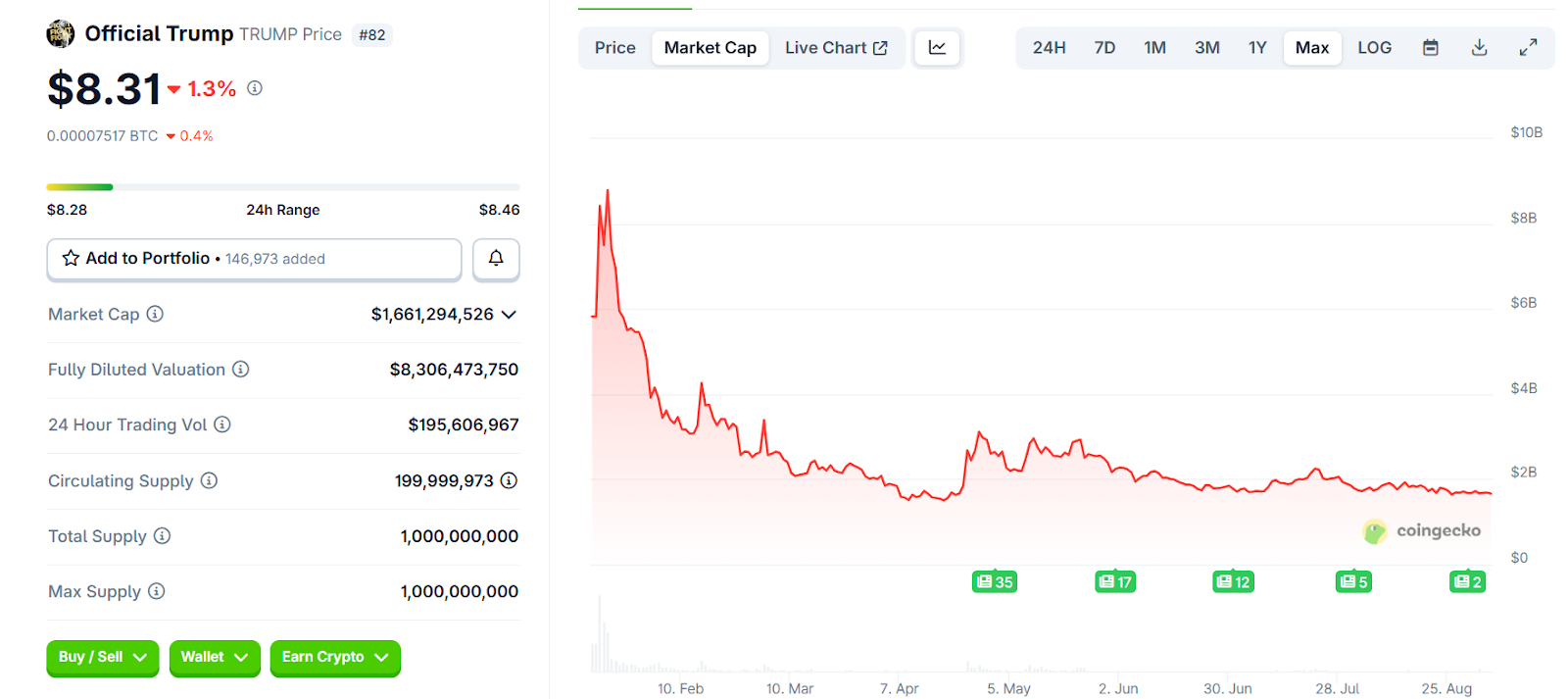Open the Wallet dropdown button
This screenshot has height=699, width=1568.
pyautogui.click(x=214, y=658)
